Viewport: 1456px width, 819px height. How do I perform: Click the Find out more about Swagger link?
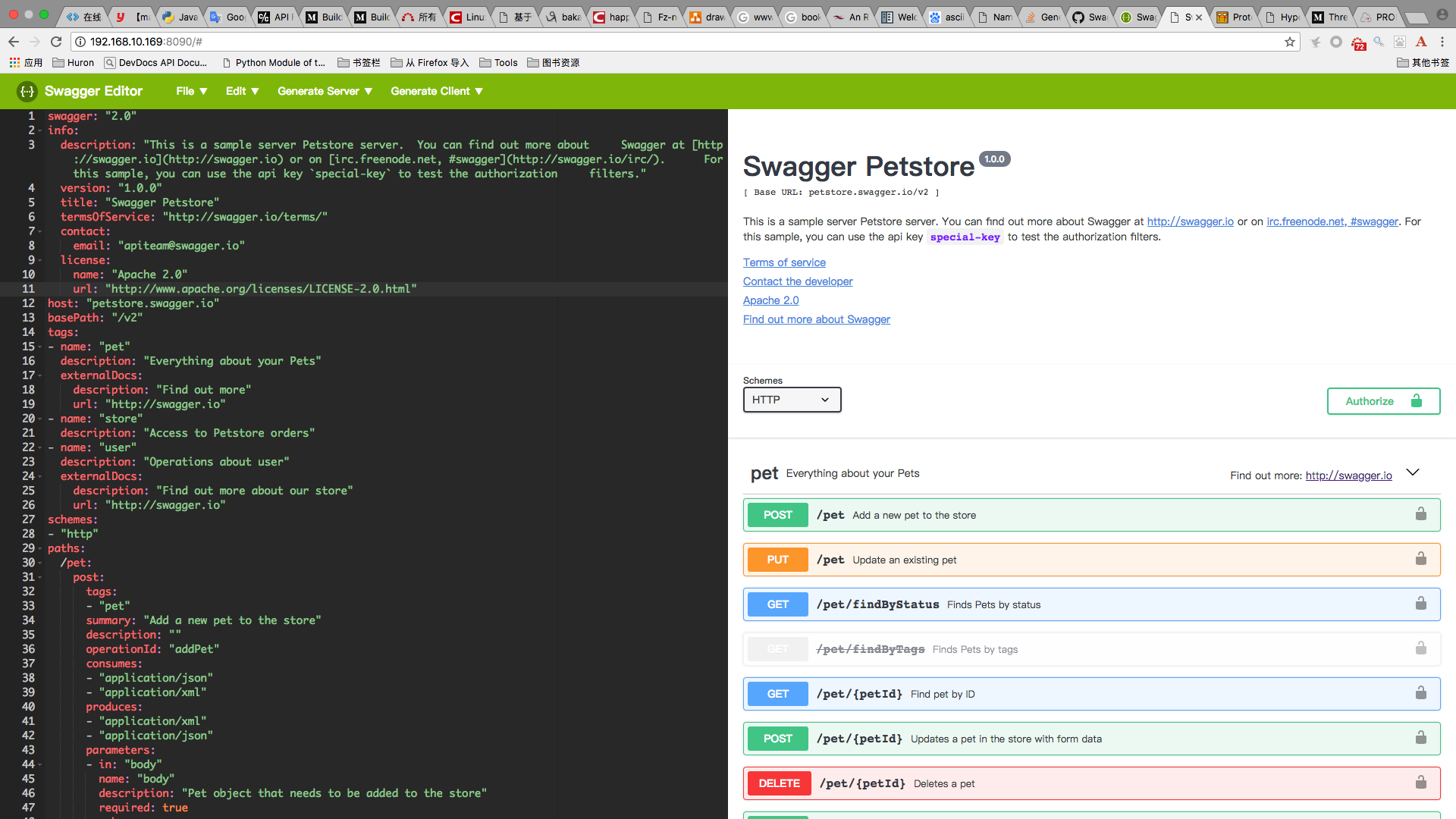(x=816, y=319)
